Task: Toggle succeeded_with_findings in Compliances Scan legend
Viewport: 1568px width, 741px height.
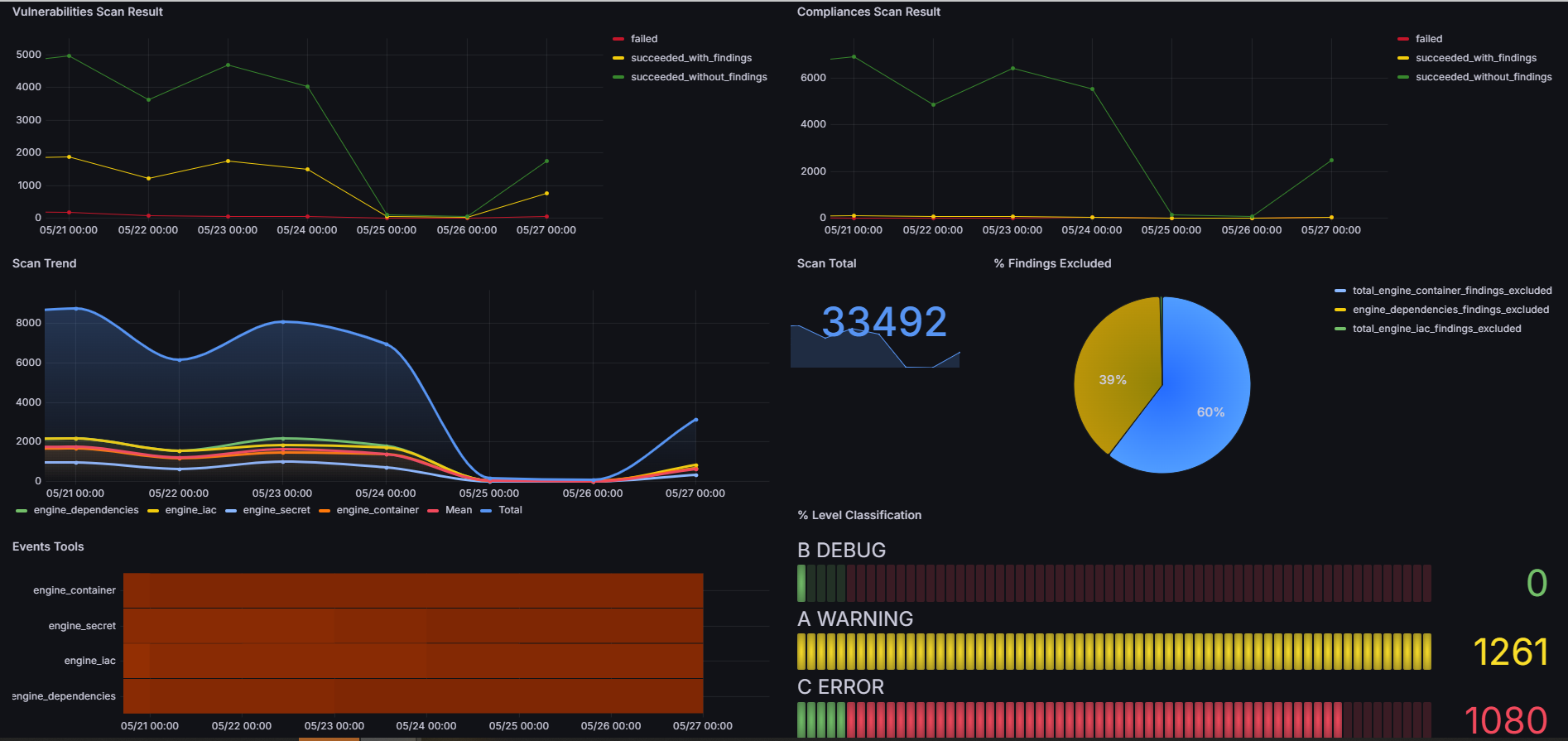Action: point(1476,58)
